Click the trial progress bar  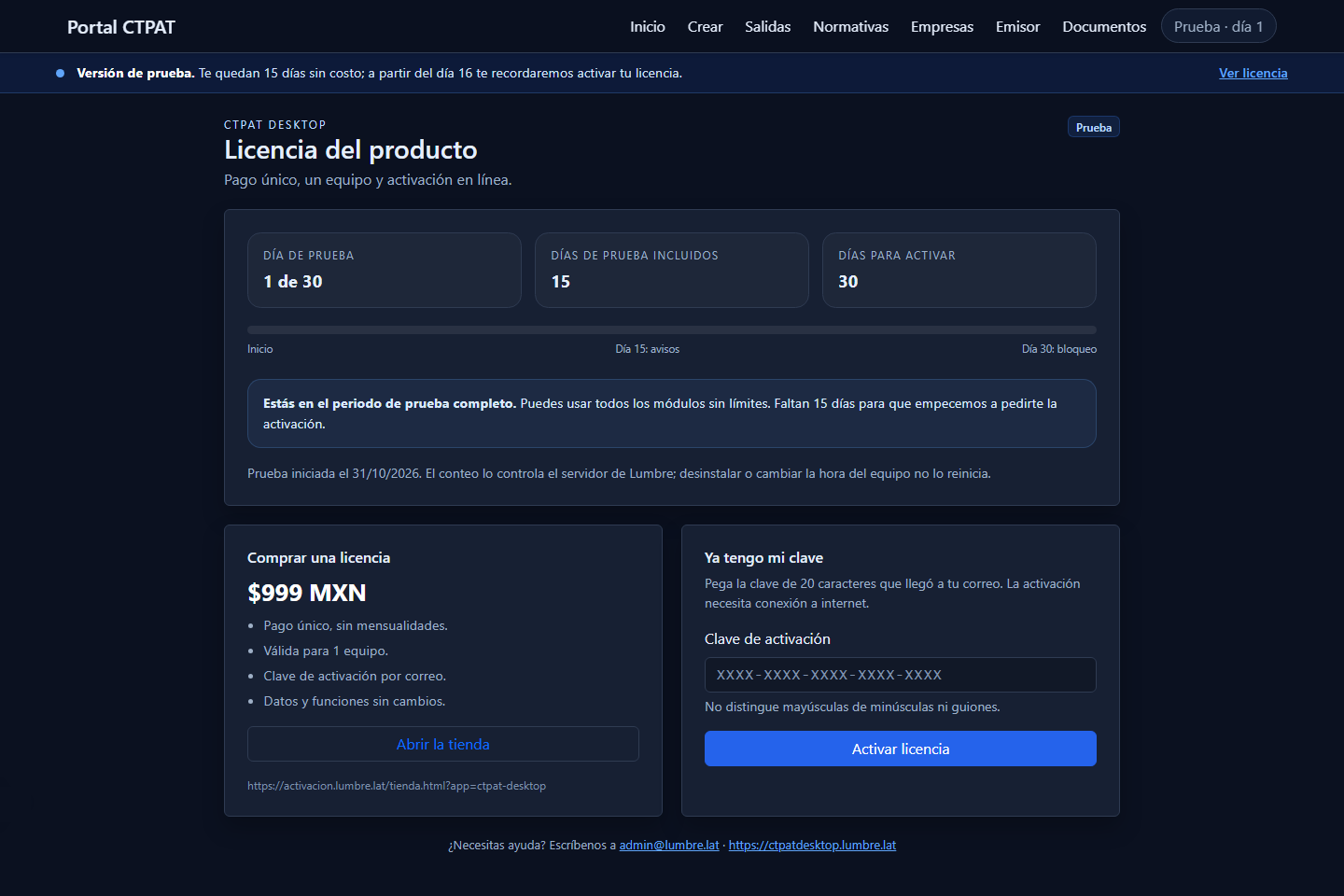point(672,329)
